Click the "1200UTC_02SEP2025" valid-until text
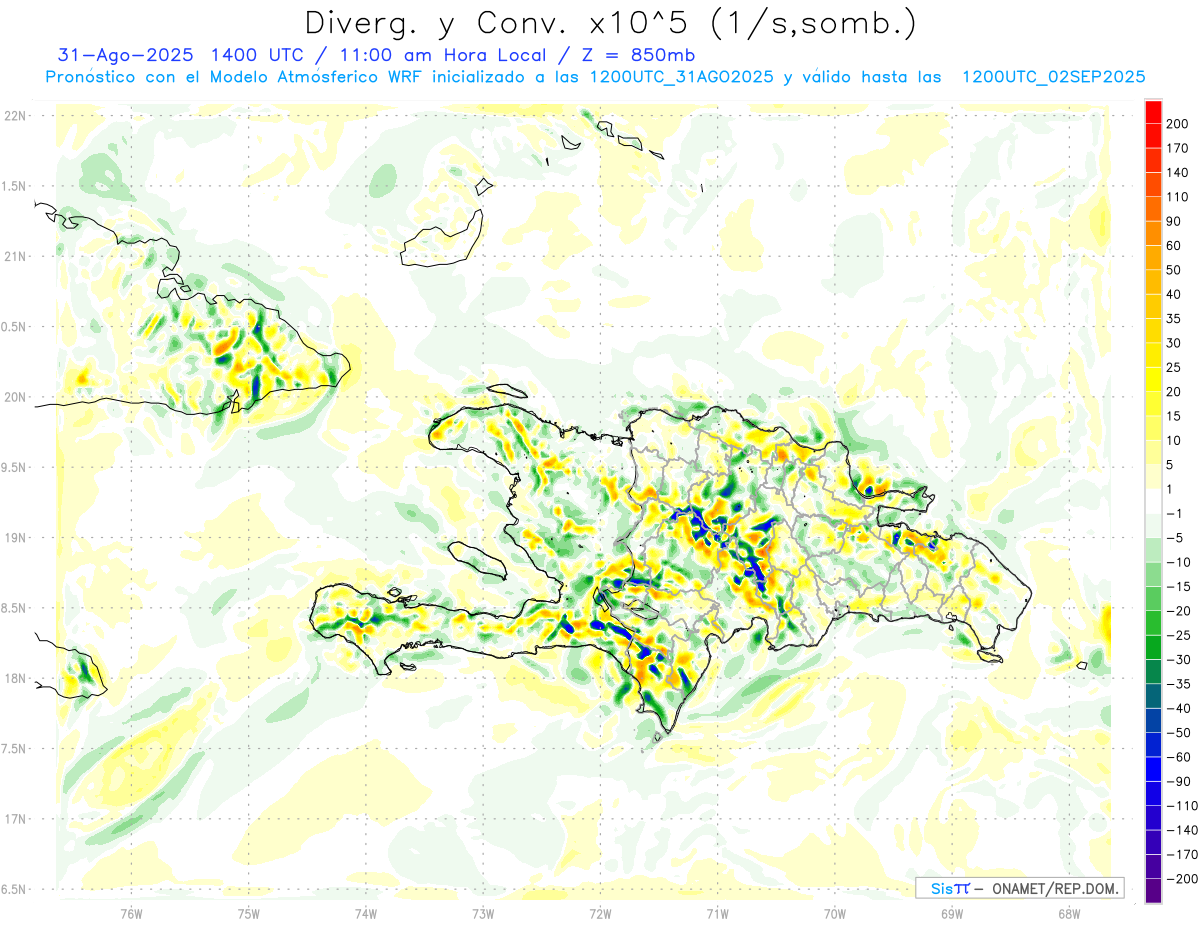 click(x=1053, y=77)
